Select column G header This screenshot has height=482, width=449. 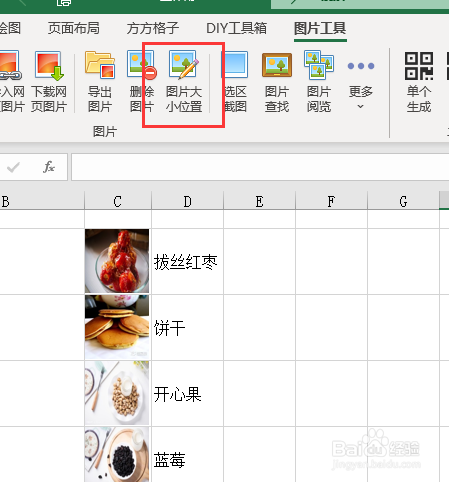click(403, 201)
